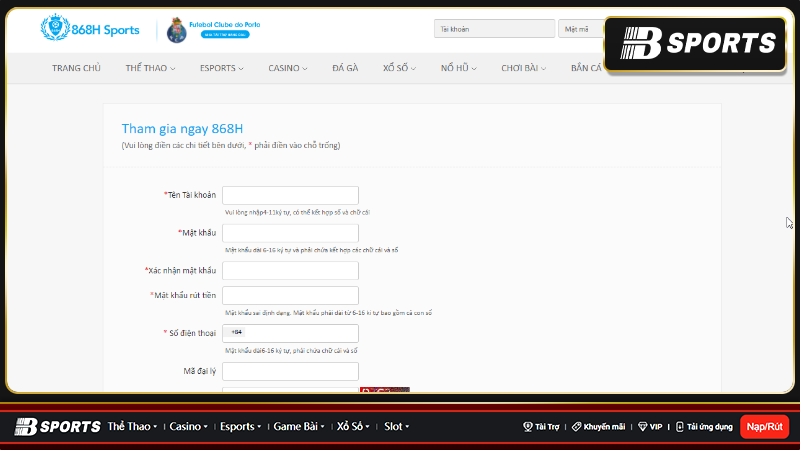
Task: Expand Casino in bottom bar
Action: point(188,427)
